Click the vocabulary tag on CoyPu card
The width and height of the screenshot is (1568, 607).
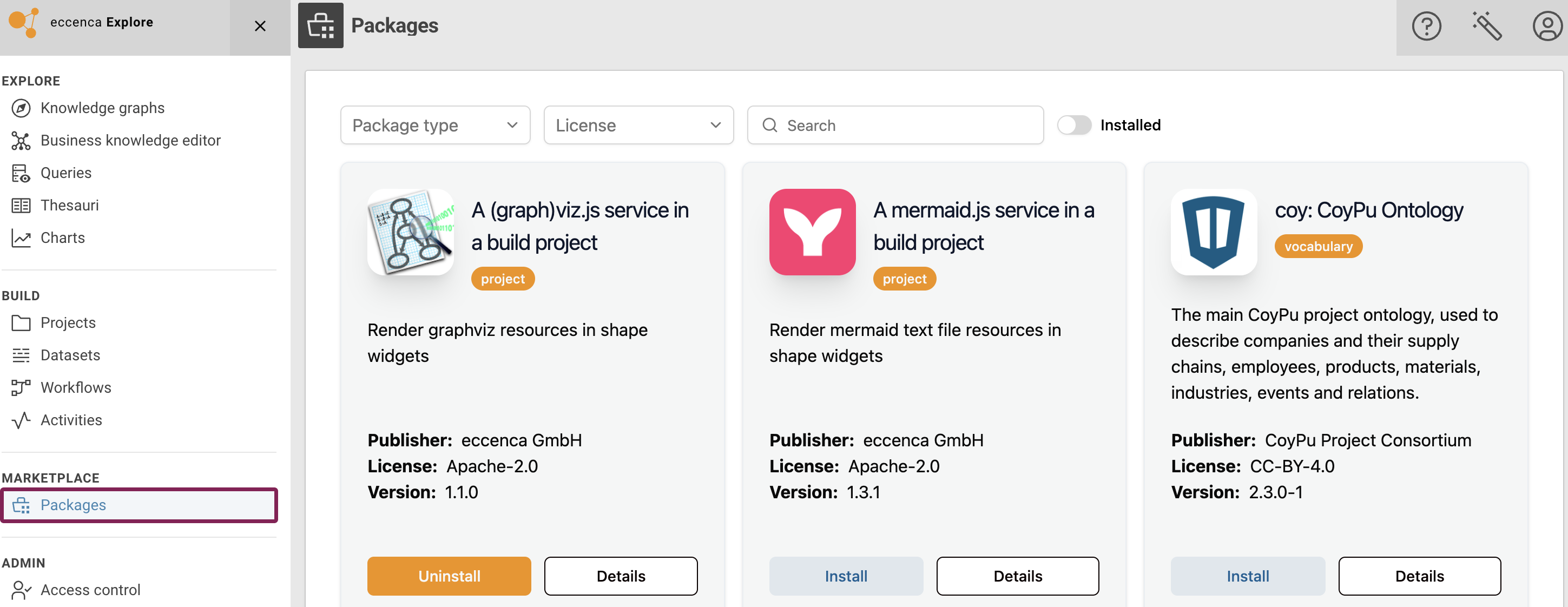pos(1319,247)
